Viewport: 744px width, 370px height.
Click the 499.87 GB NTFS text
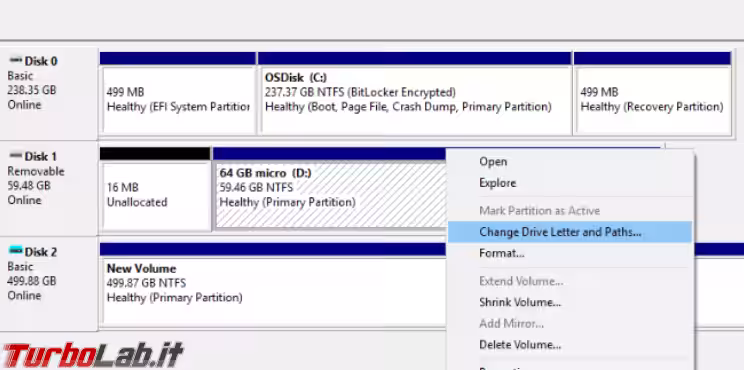(146, 283)
